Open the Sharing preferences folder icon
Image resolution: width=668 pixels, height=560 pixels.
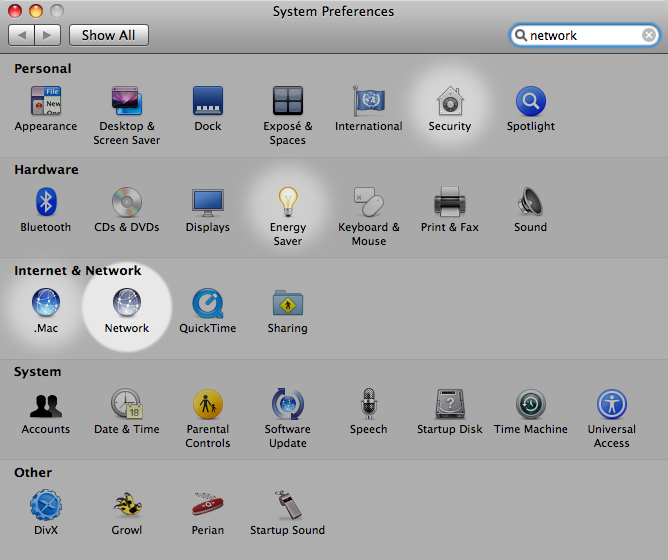click(x=288, y=303)
